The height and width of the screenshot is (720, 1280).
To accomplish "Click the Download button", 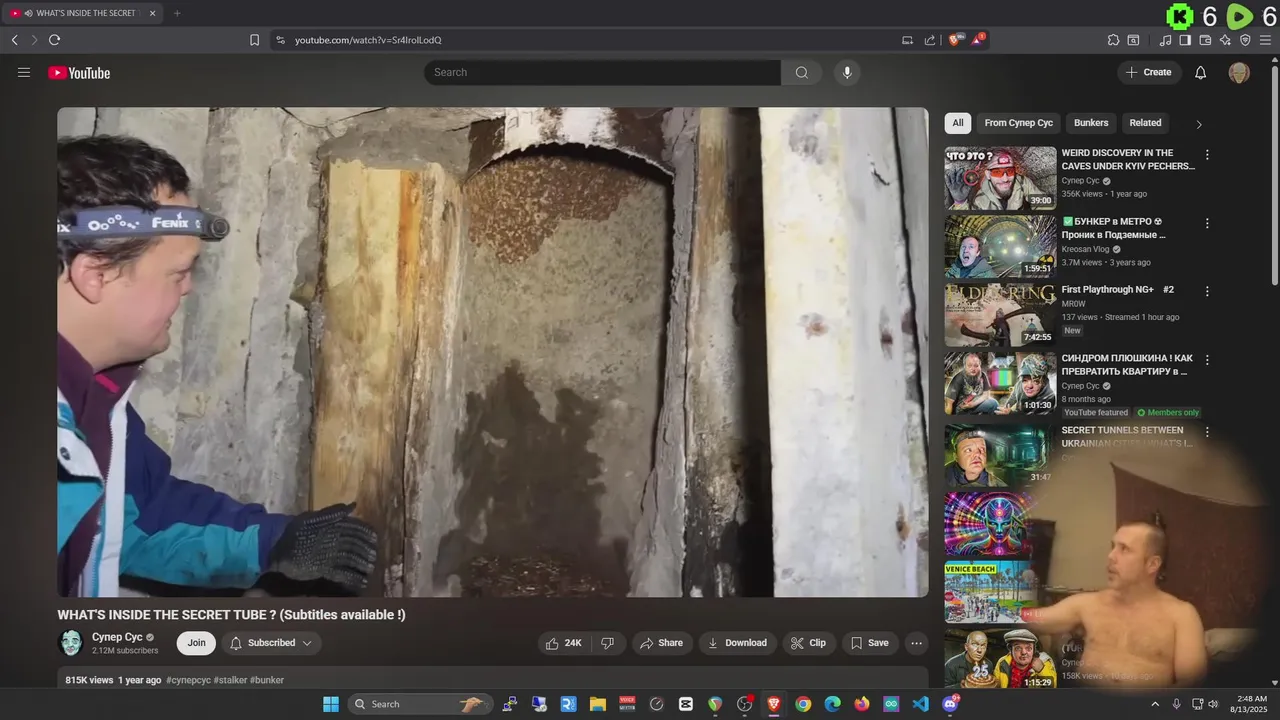I will pyautogui.click(x=737, y=643).
